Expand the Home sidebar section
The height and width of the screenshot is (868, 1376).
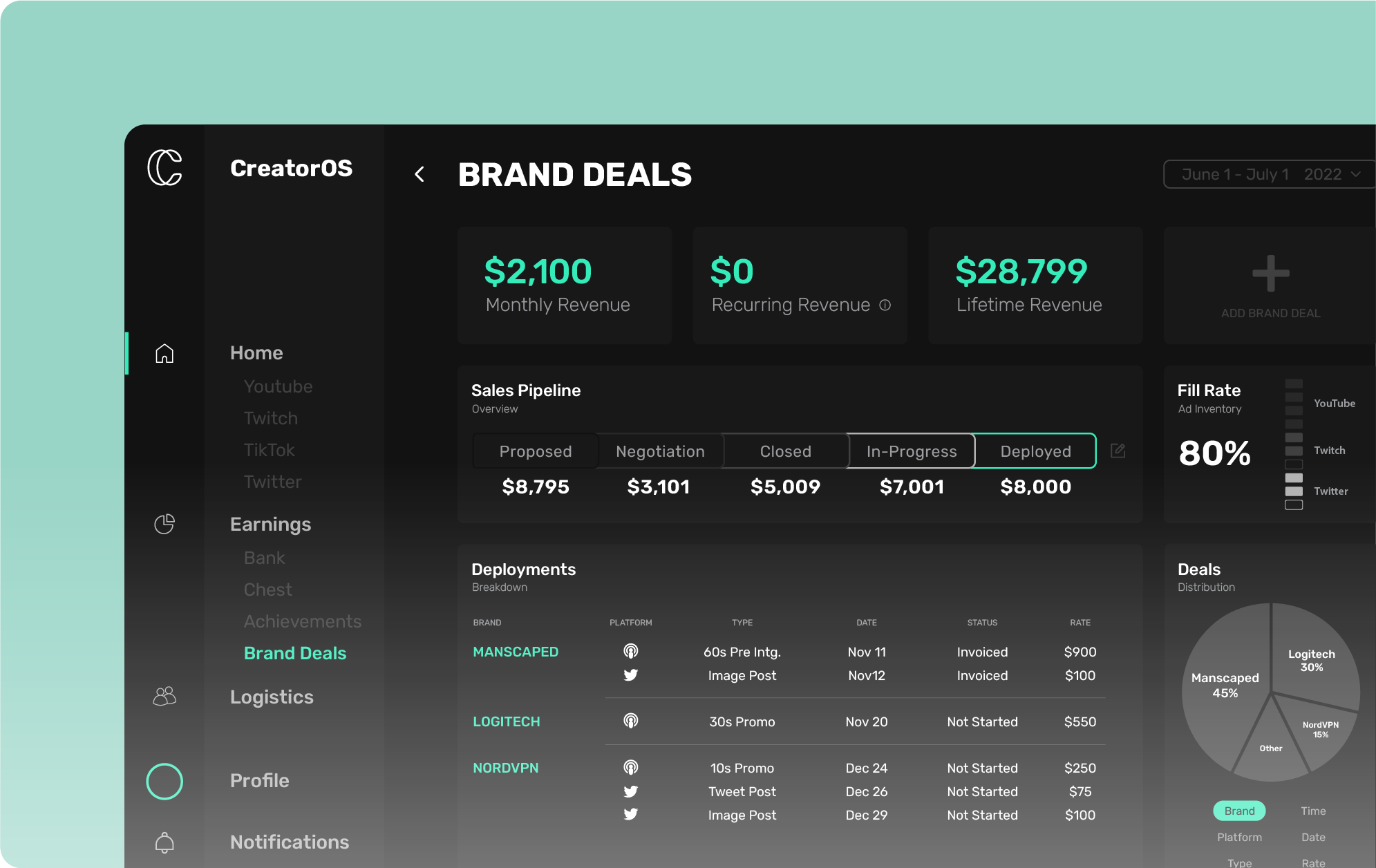(256, 352)
